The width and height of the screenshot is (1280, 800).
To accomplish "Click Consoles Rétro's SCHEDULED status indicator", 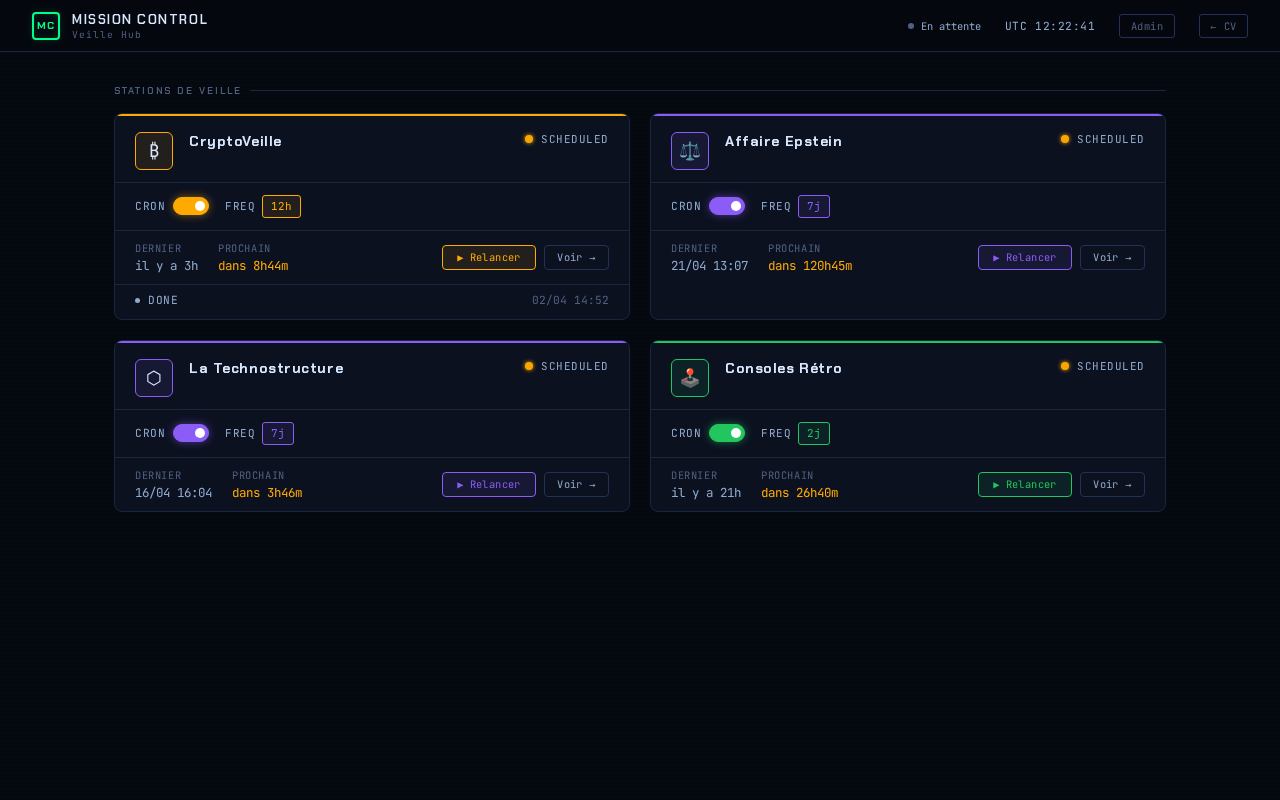I will pyautogui.click(x=1102, y=367).
